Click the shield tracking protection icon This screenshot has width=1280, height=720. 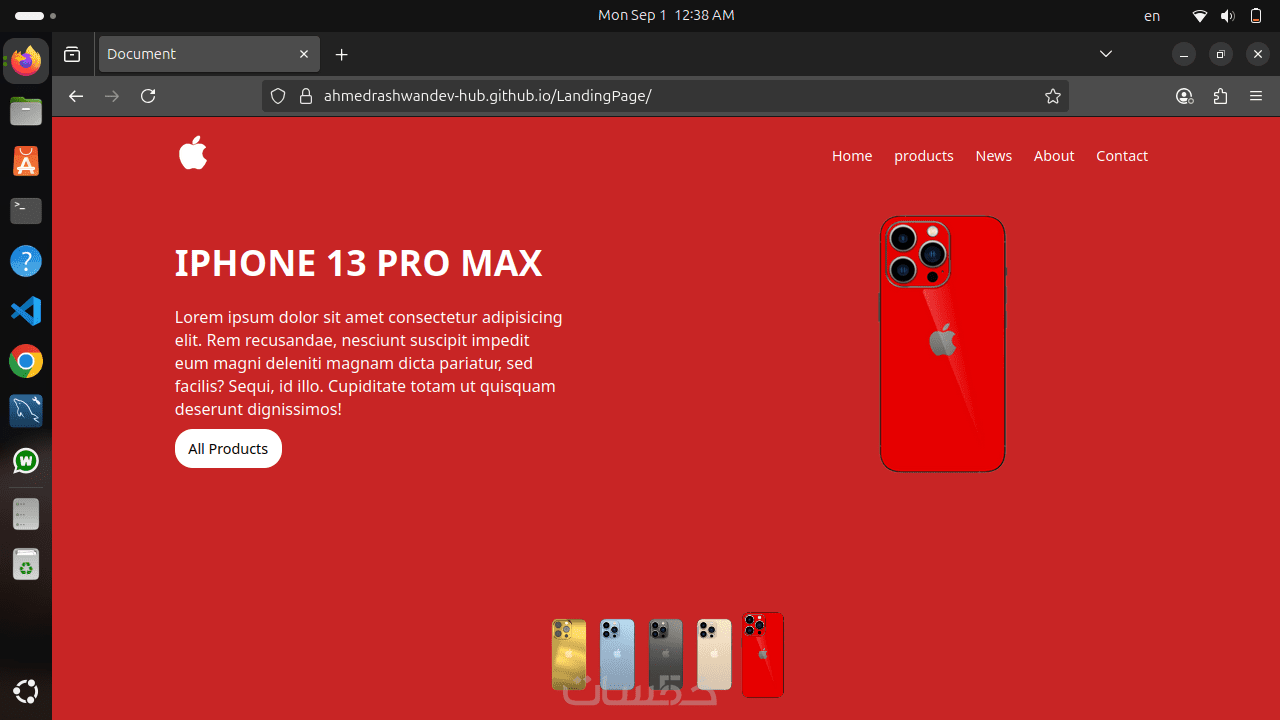(279, 96)
